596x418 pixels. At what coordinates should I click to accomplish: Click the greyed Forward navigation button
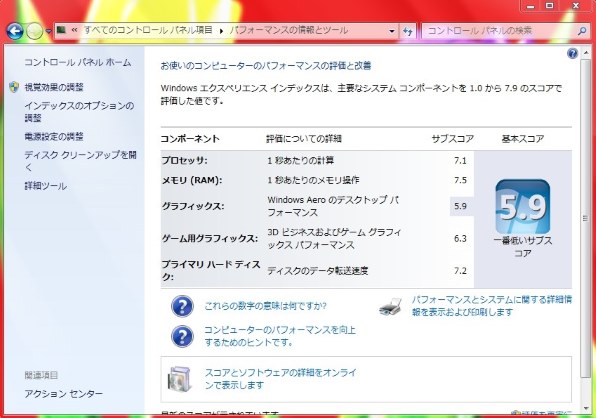[34, 32]
